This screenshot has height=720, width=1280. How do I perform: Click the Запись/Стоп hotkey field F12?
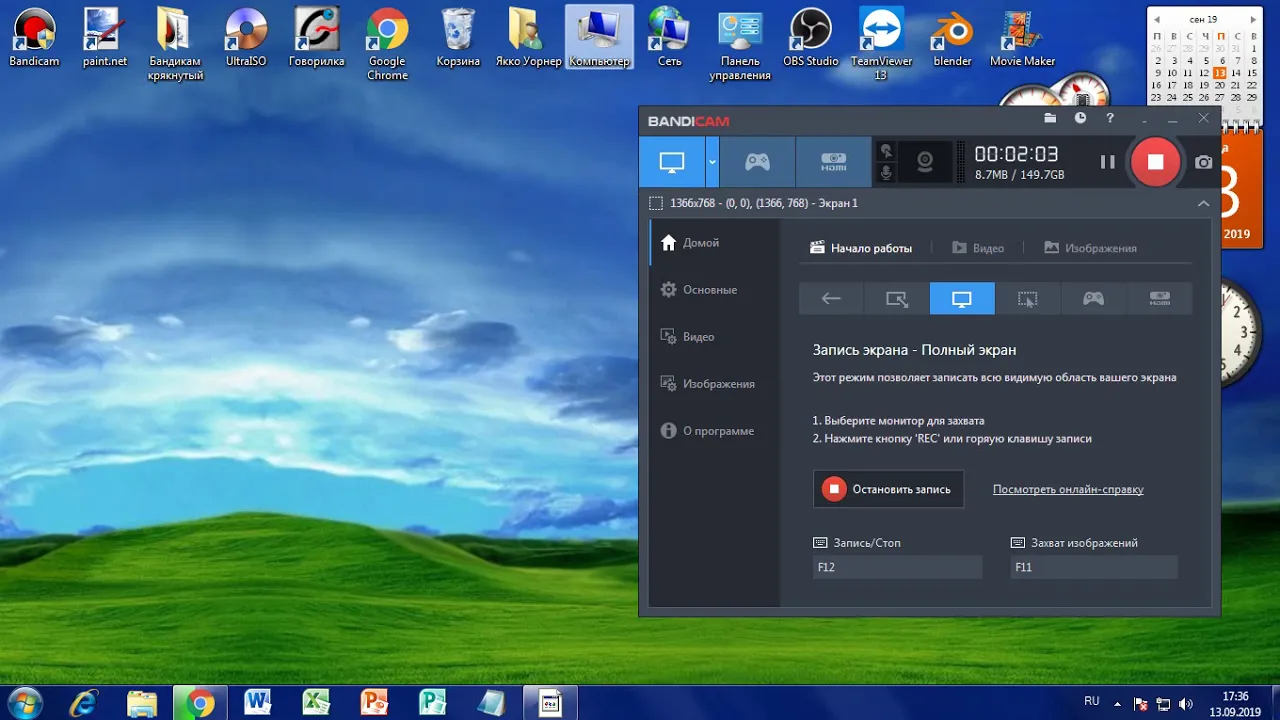(x=897, y=567)
